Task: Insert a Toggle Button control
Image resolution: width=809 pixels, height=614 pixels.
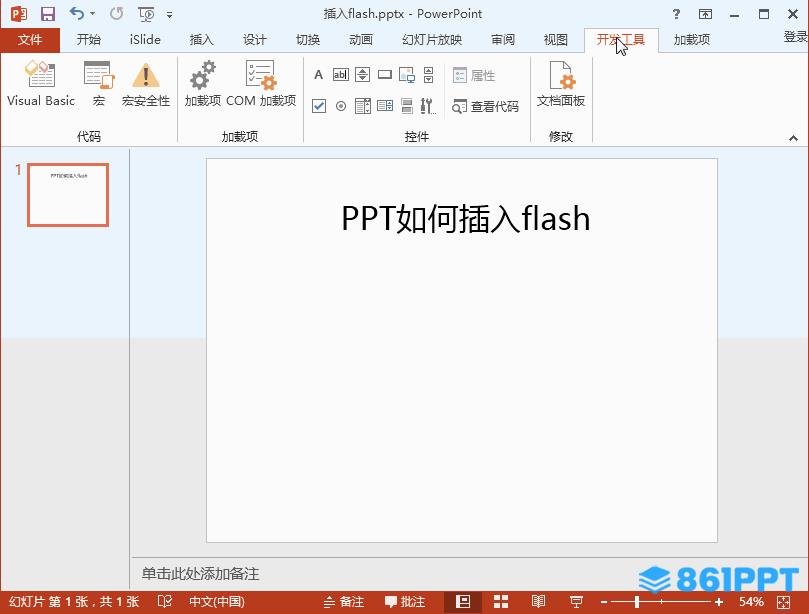Action: point(407,106)
